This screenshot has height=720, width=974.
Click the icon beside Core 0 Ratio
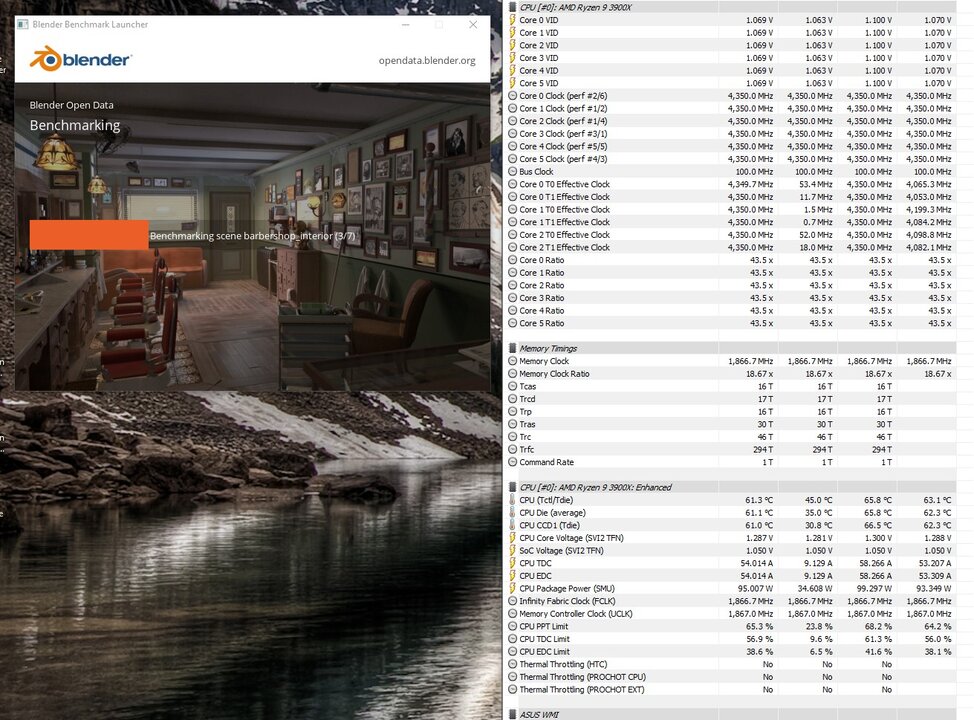[x=512, y=260]
